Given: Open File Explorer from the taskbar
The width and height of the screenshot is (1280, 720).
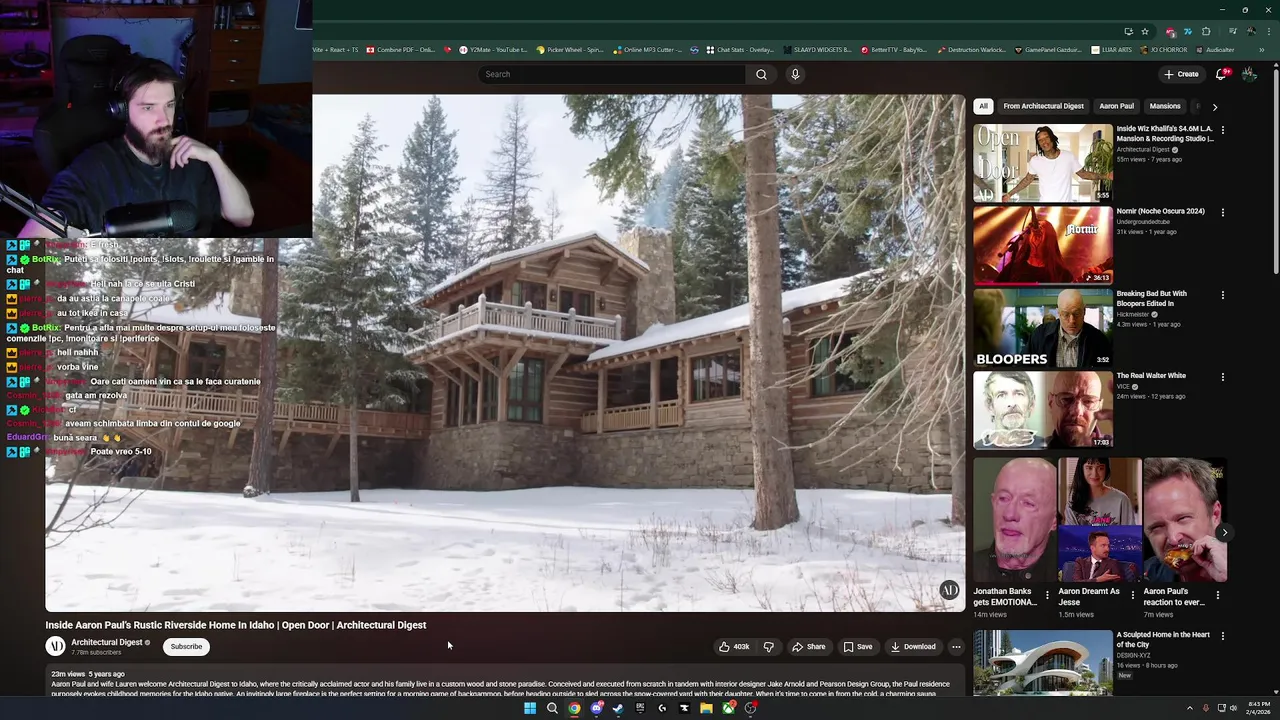Looking at the screenshot, I should (706, 708).
